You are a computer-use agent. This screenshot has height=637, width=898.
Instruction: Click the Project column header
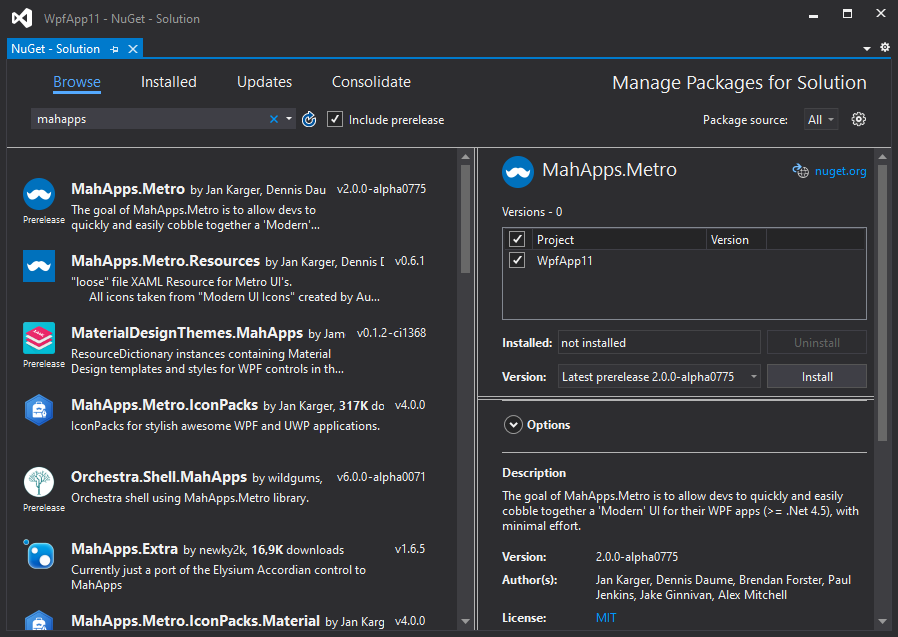619,239
